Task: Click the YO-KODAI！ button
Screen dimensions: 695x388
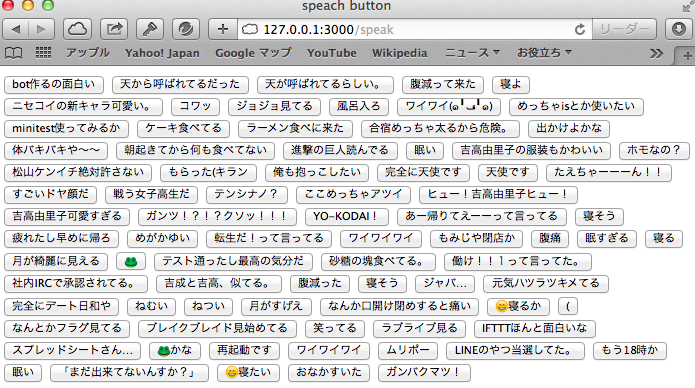Action: [x=346, y=217]
